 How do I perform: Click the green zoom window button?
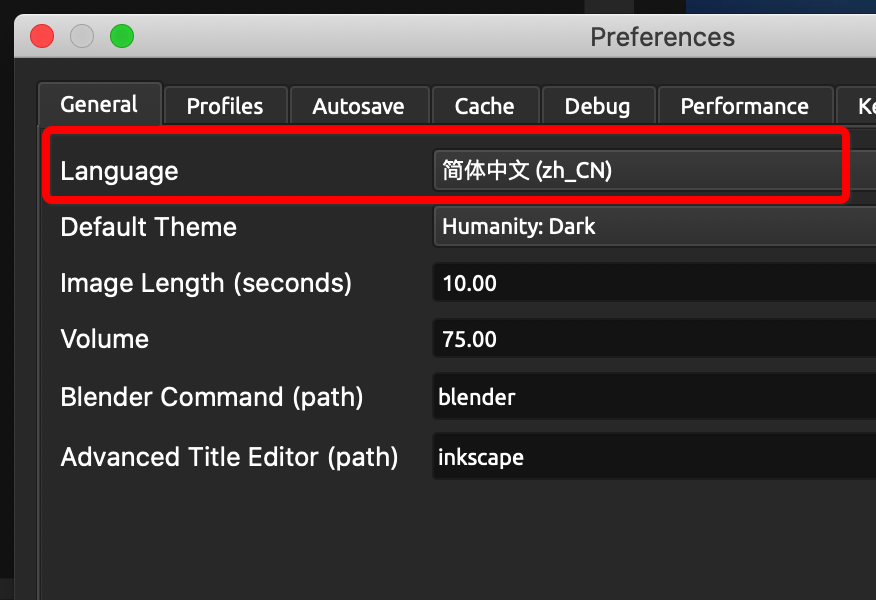click(x=122, y=37)
